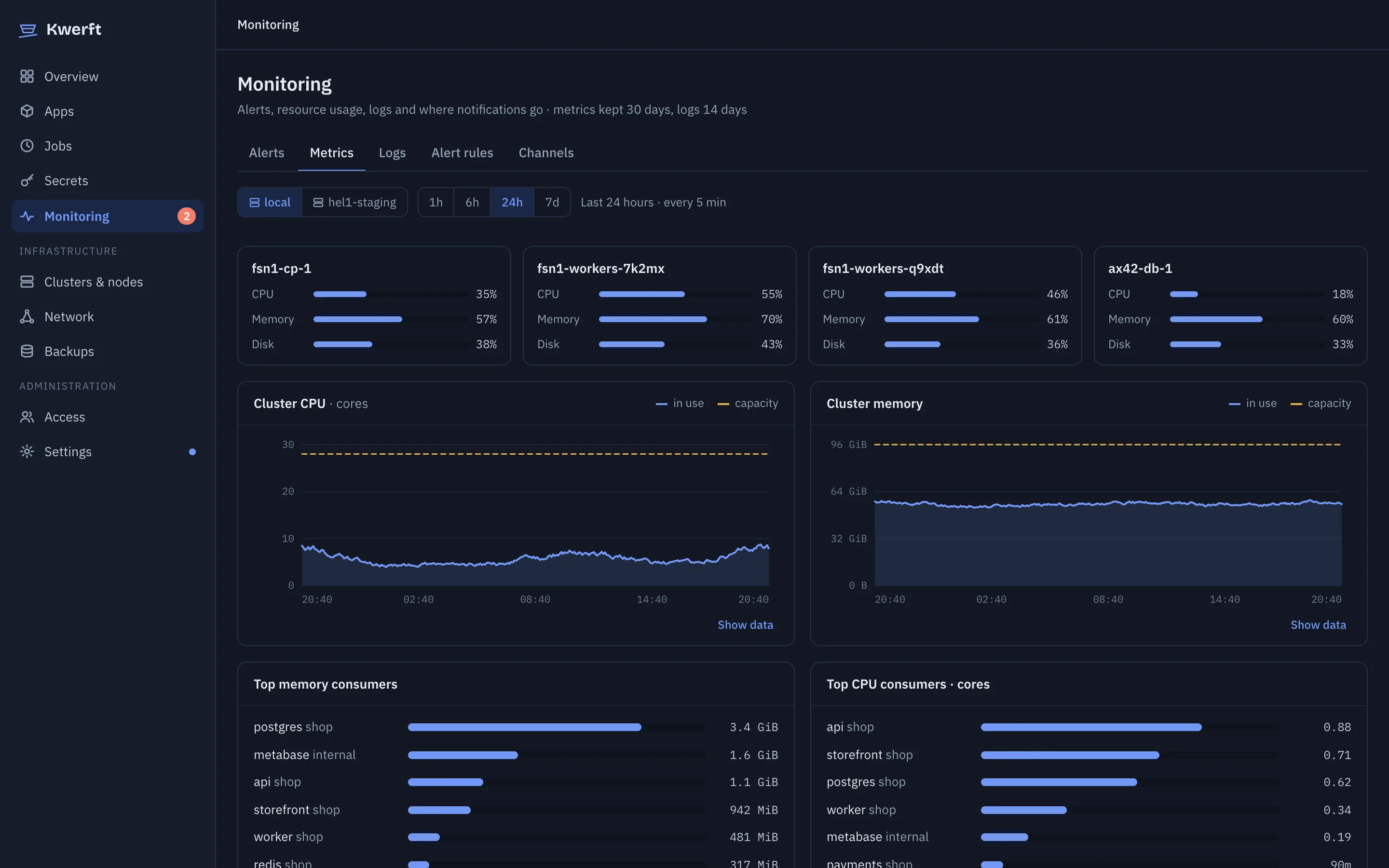1389x868 pixels.
Task: Click the Monitoring badge showing 2
Action: [187, 217]
